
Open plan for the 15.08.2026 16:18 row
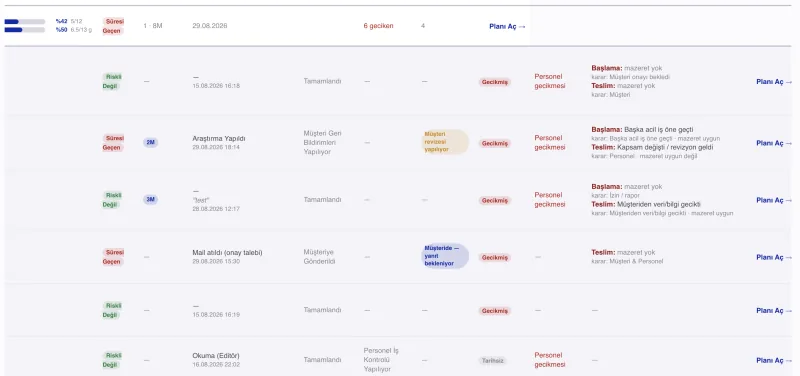click(x=774, y=82)
